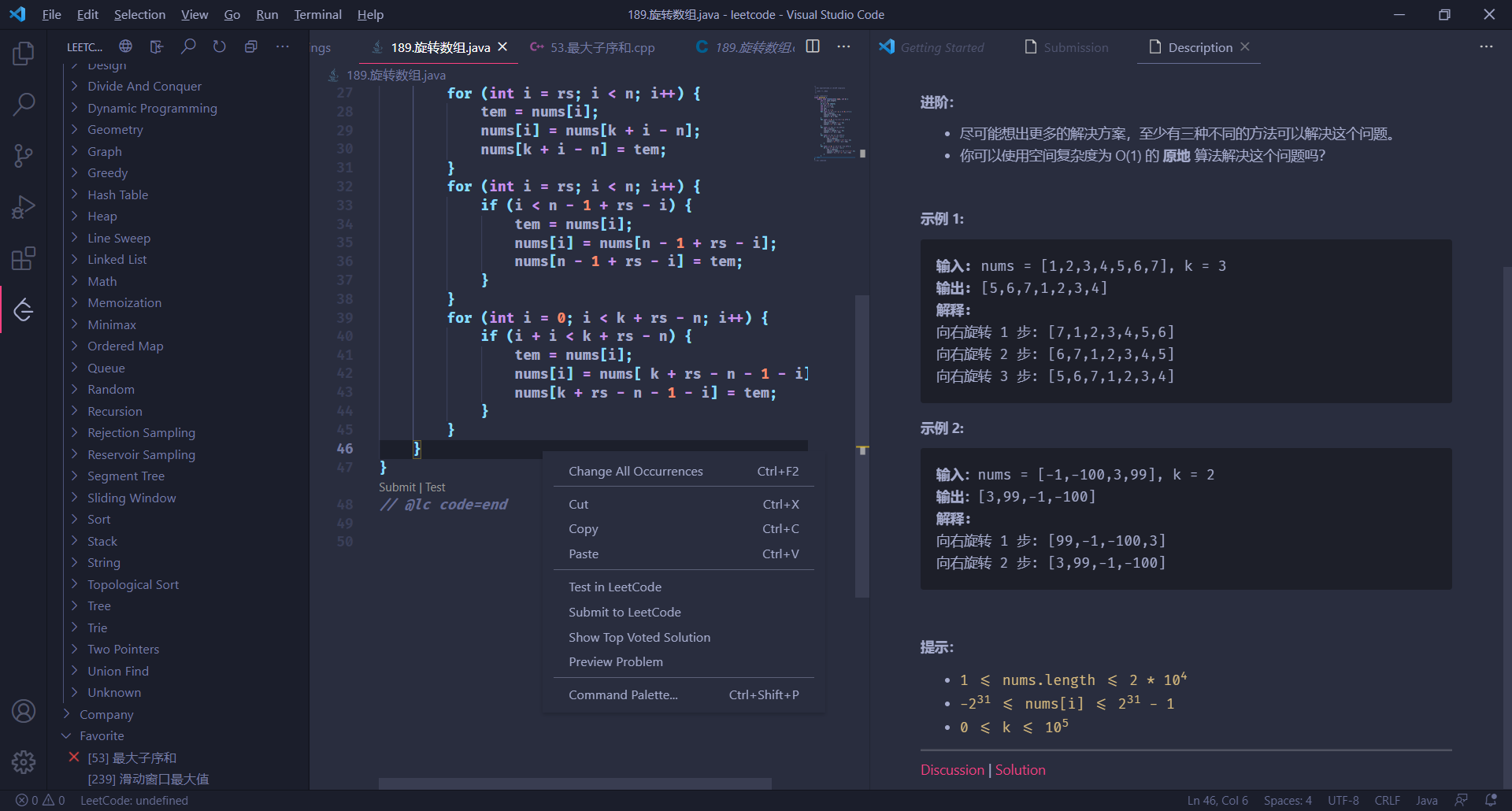Open the Search view in activity bar
The image size is (1512, 811).
point(24,104)
